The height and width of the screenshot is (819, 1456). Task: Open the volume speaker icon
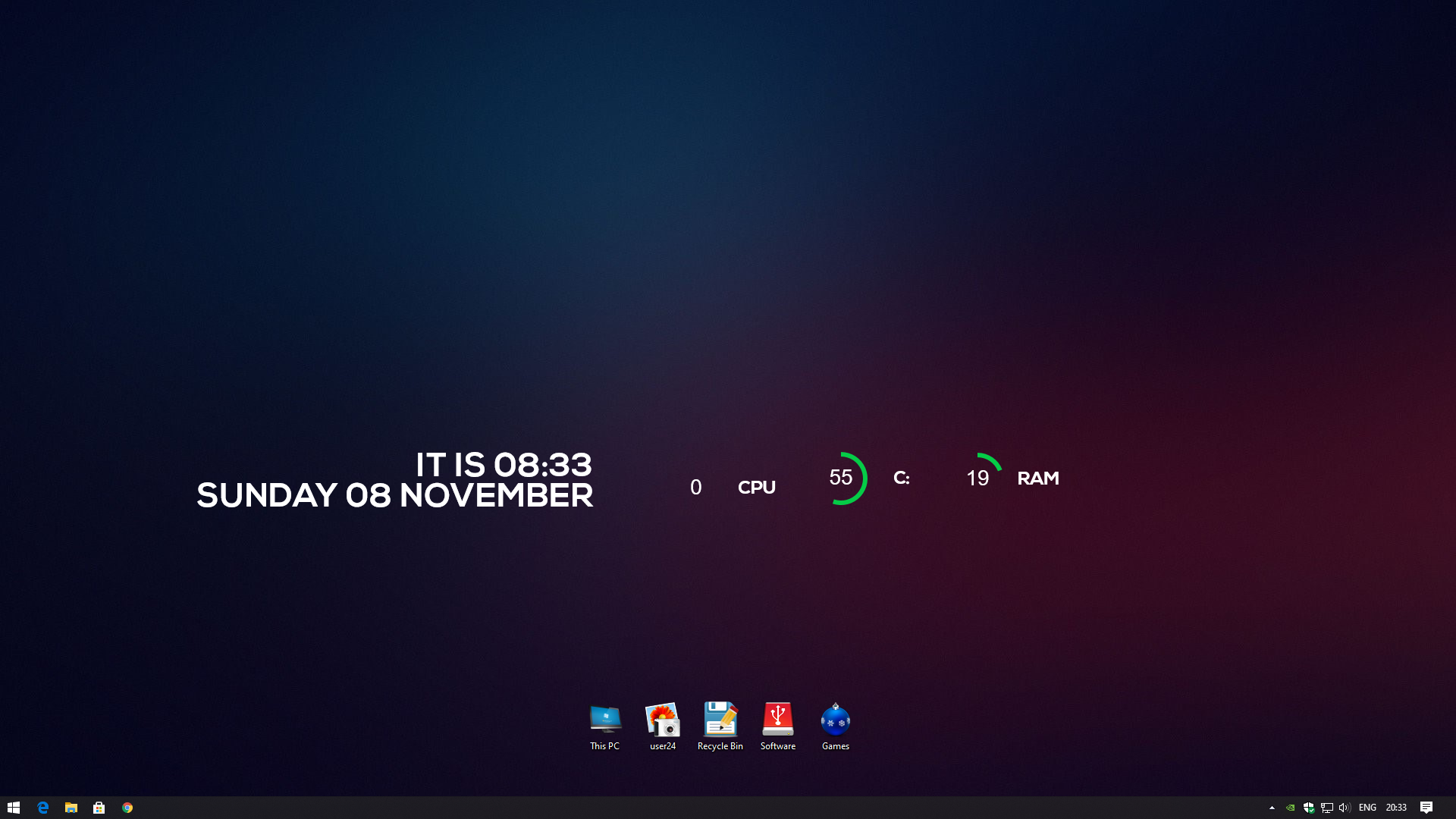coord(1345,808)
